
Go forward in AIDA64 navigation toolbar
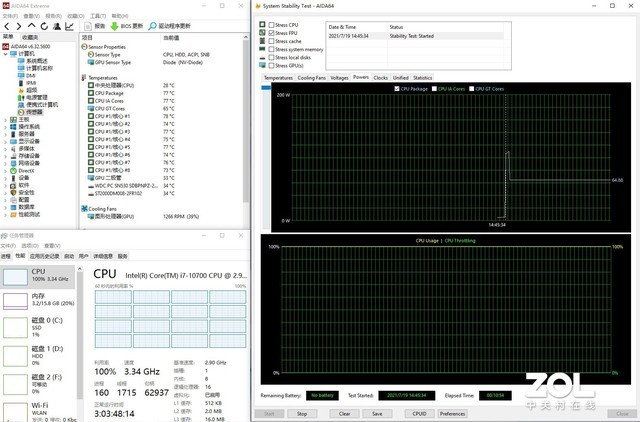(19, 27)
